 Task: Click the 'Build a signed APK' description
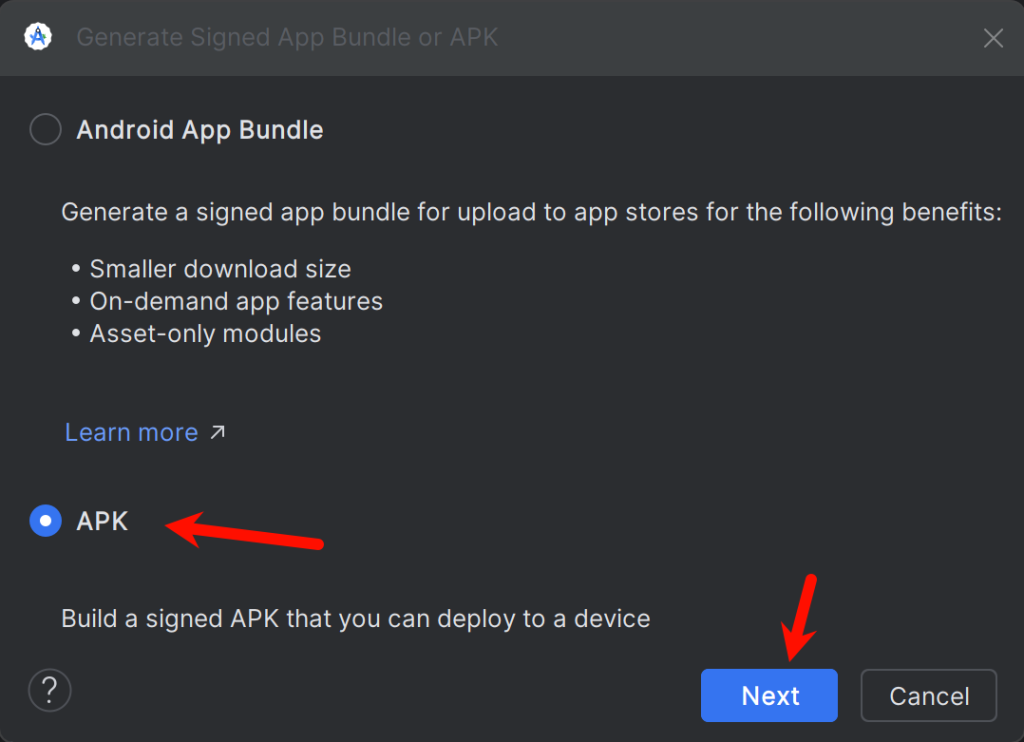point(355,618)
